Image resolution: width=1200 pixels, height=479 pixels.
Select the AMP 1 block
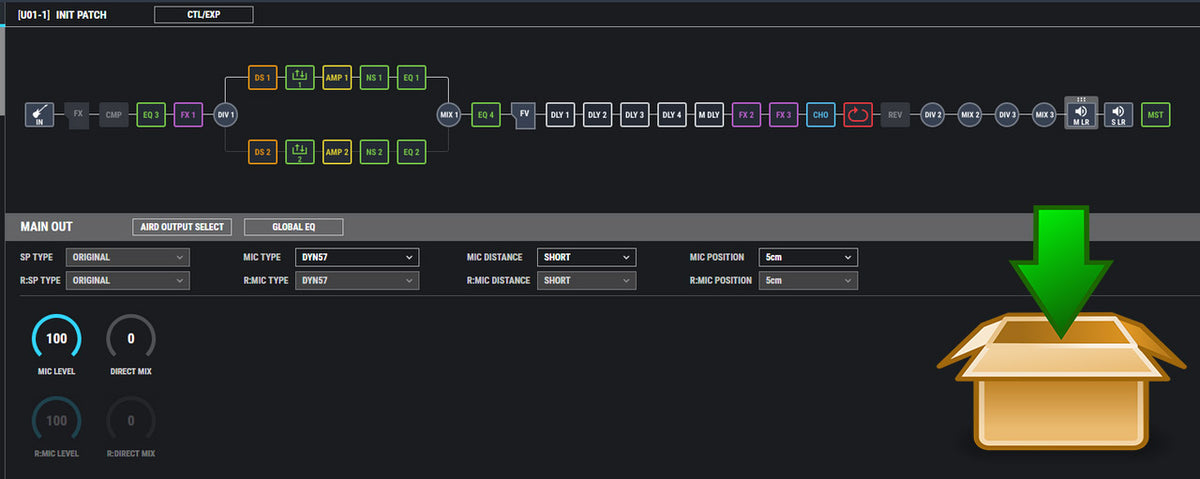click(x=337, y=77)
